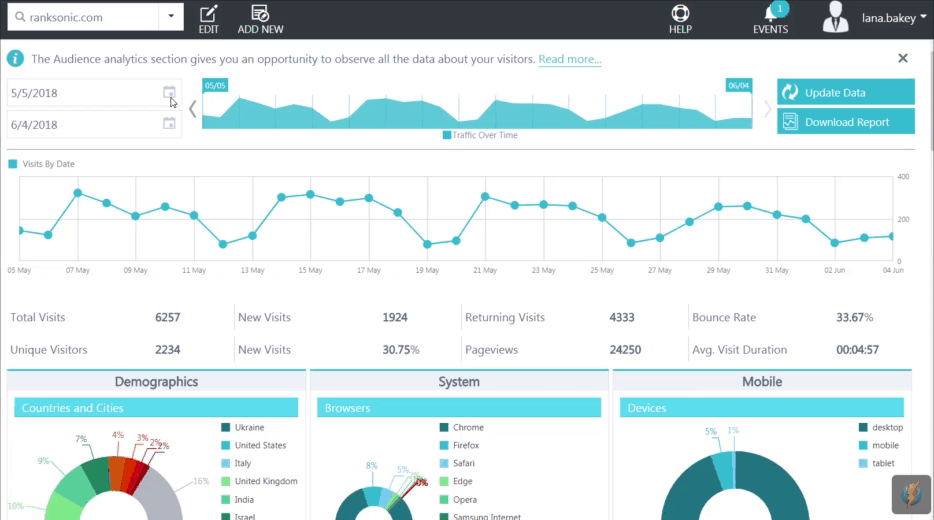Click the 21 May peak data point
The width and height of the screenshot is (934, 520).
pos(485,196)
